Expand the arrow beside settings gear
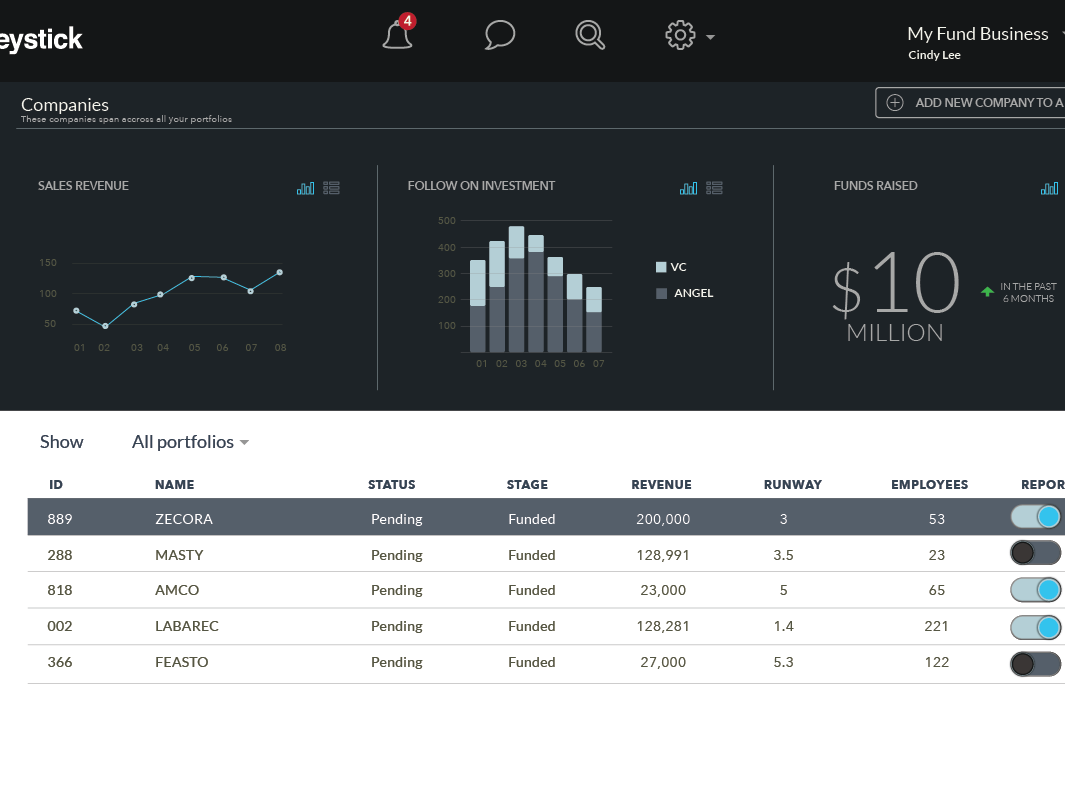The image size is (1065, 799). (x=710, y=37)
